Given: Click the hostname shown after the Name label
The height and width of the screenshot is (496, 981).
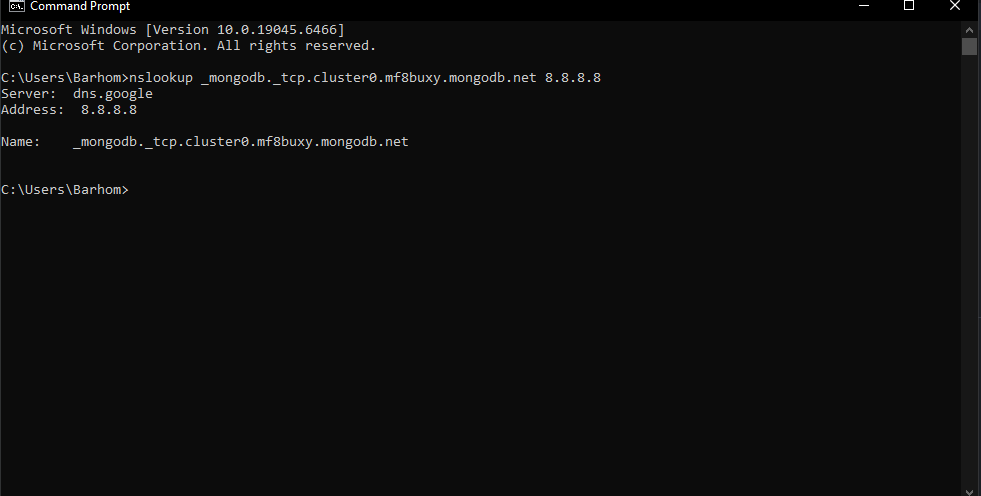Looking at the screenshot, I should [240, 142].
